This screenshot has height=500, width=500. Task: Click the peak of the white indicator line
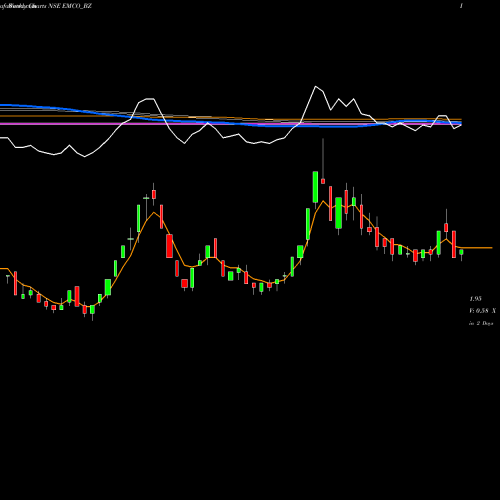click(315, 87)
